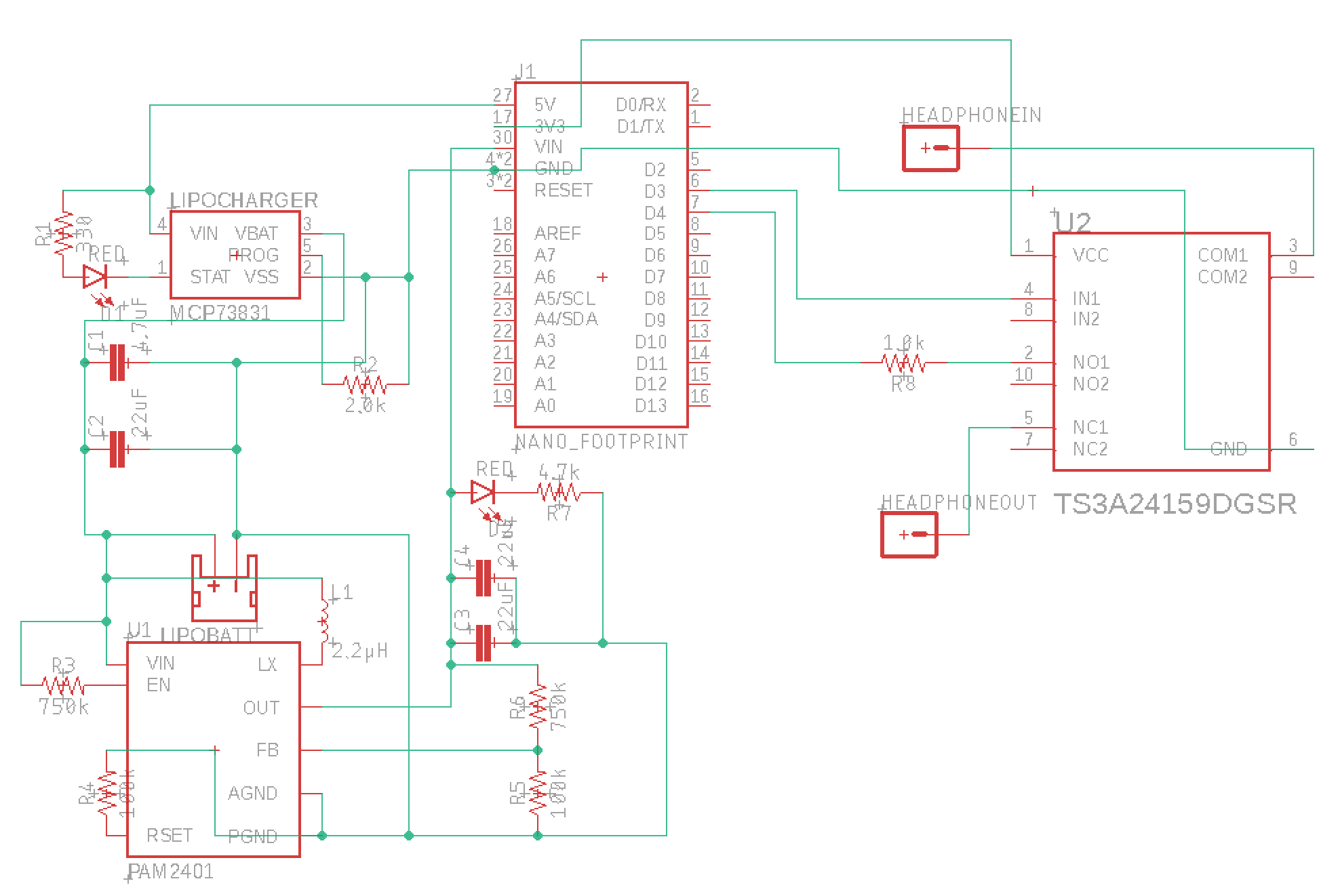Click the junction dot on the FB net between R6 and R5
1340x896 pixels.
tap(538, 750)
